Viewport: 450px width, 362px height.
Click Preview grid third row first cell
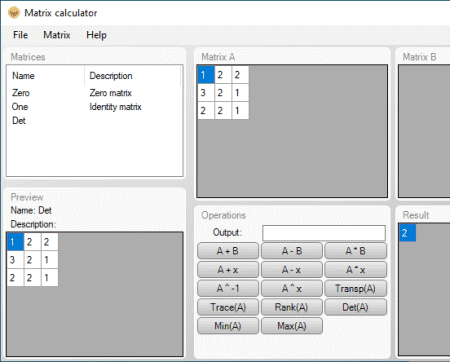15,278
